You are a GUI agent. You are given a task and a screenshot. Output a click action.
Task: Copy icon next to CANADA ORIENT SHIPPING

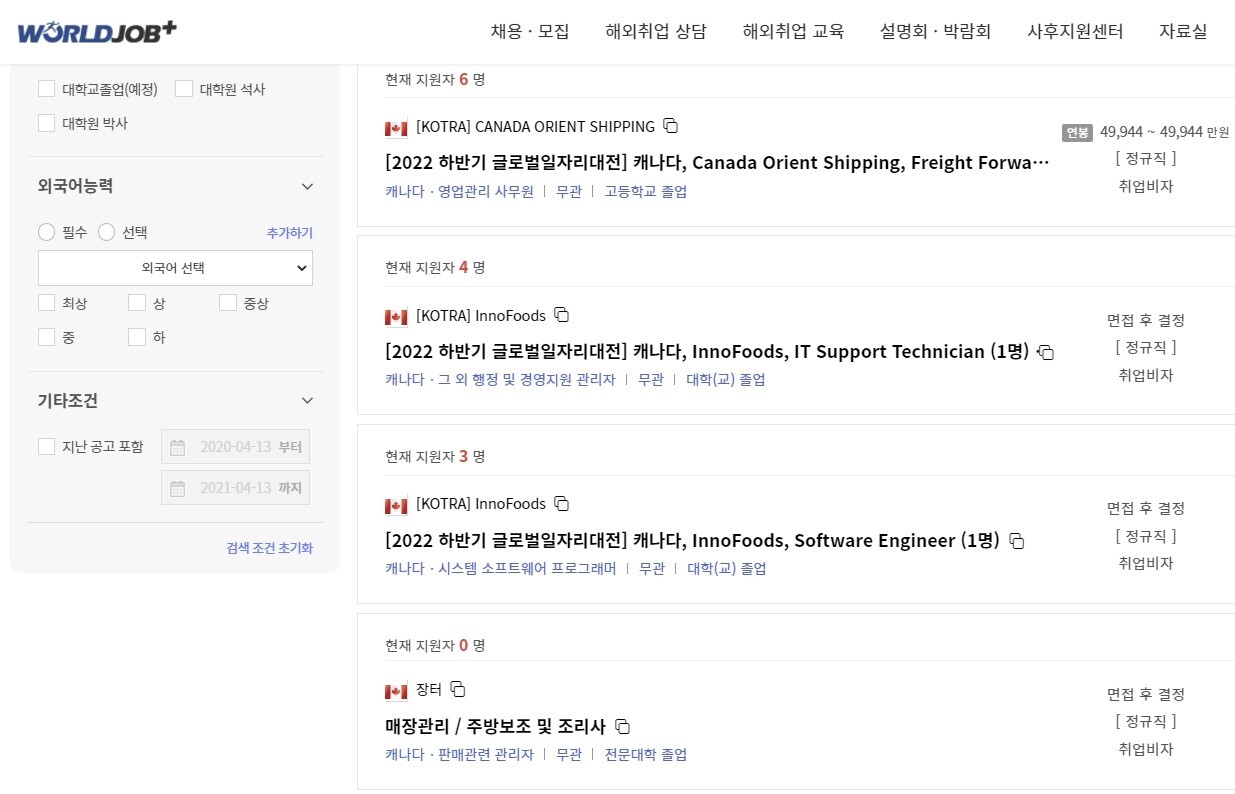click(671, 126)
